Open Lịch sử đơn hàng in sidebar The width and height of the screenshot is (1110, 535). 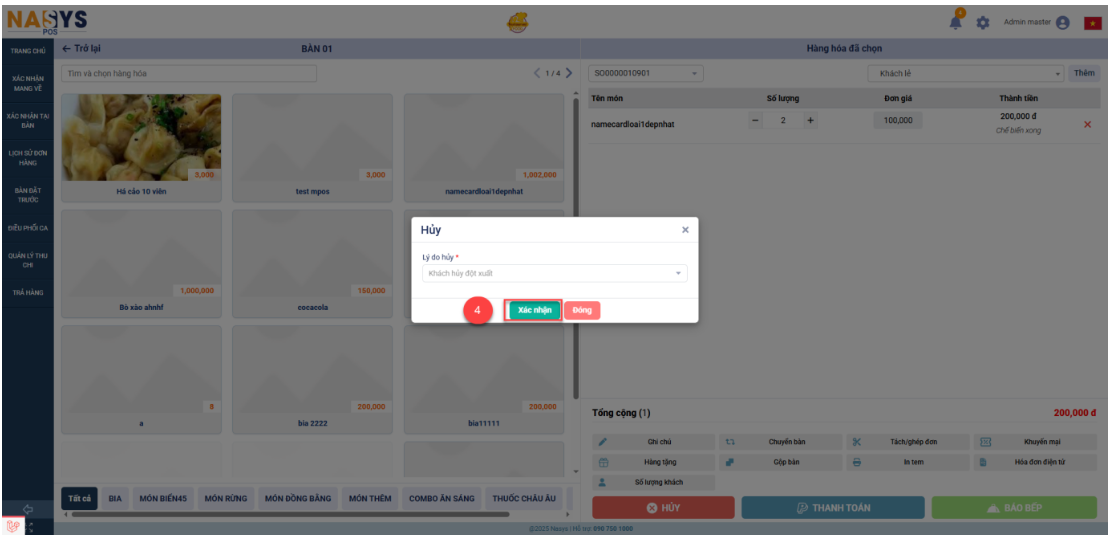[27, 158]
